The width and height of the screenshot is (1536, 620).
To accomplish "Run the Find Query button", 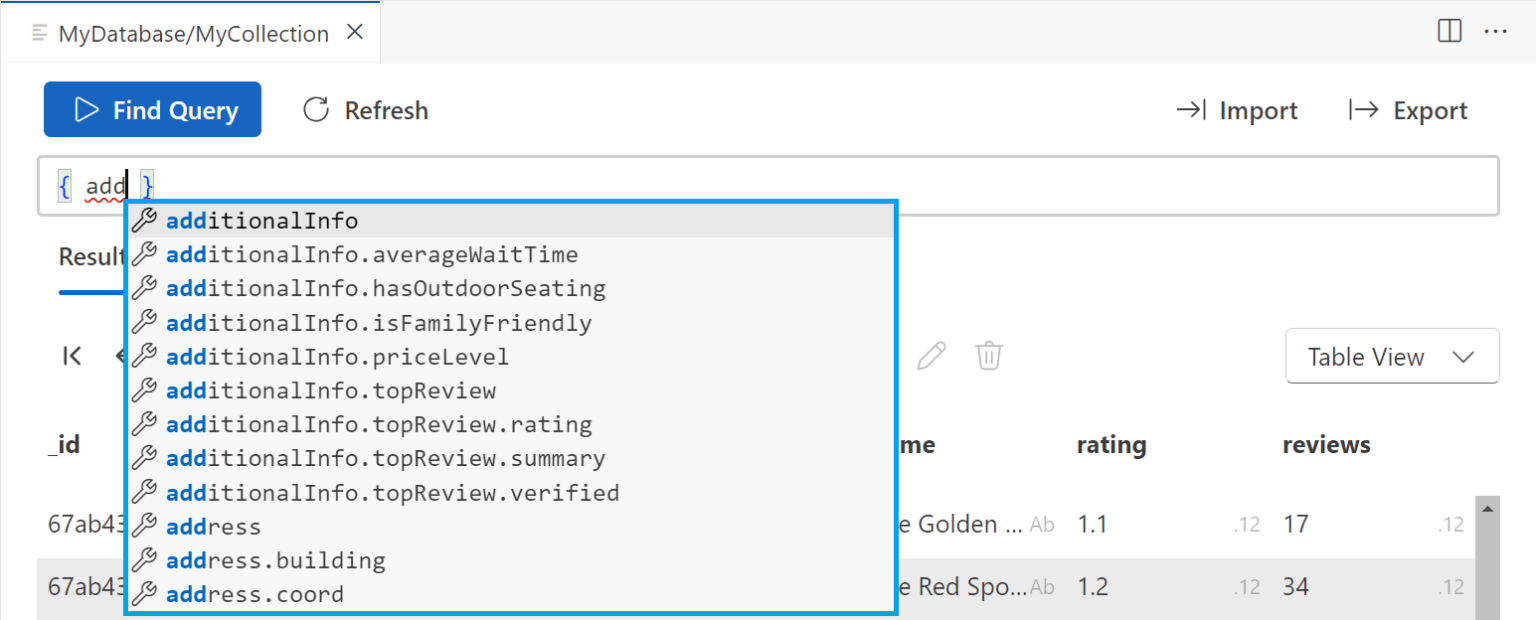I will [x=152, y=110].
